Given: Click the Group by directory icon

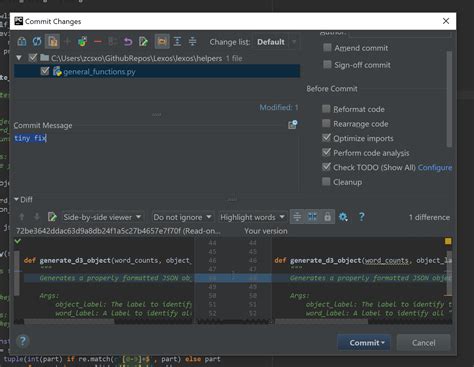Looking at the screenshot, I should coord(162,42).
